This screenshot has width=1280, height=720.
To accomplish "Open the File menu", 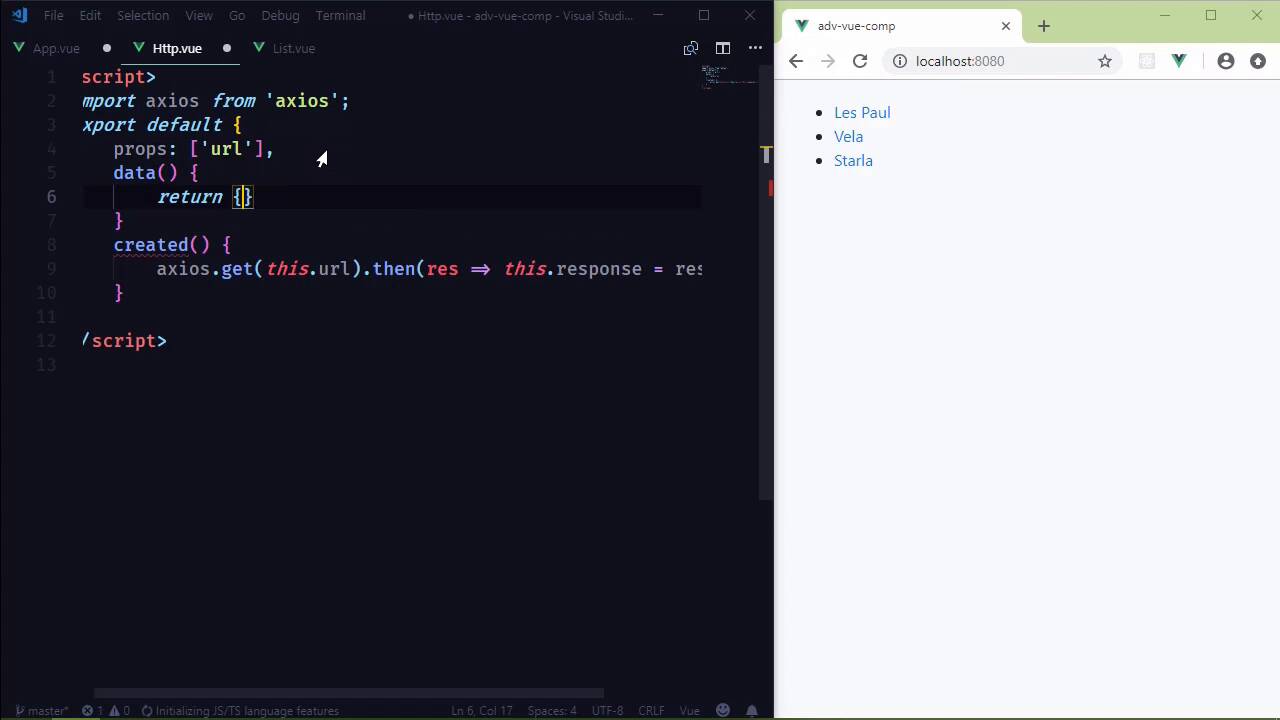I will click(53, 15).
